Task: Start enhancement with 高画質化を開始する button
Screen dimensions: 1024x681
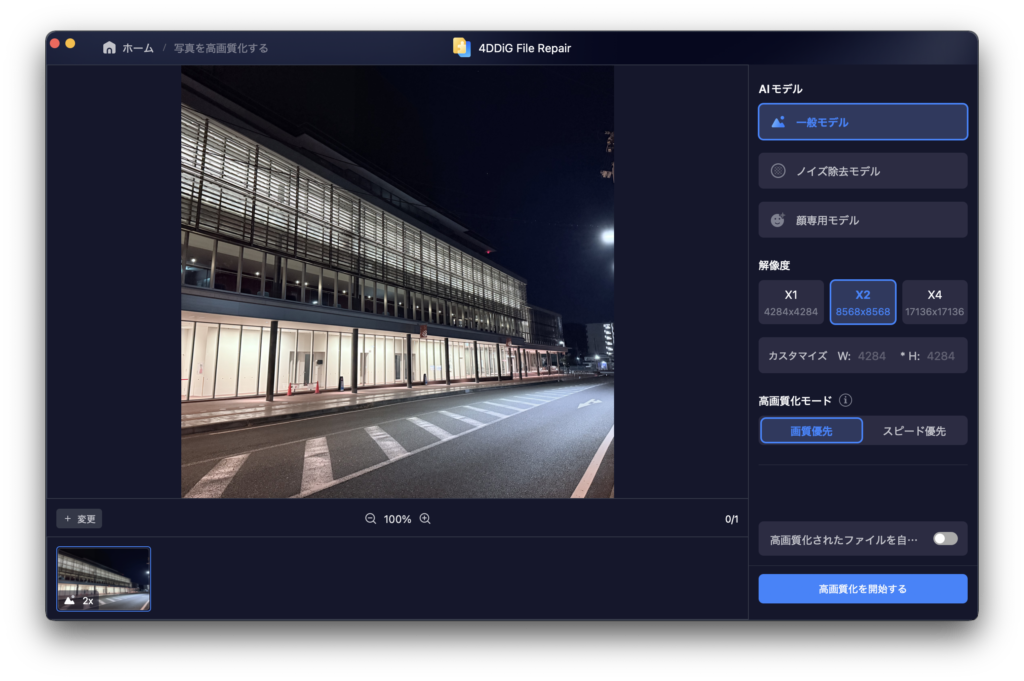Action: coord(862,589)
